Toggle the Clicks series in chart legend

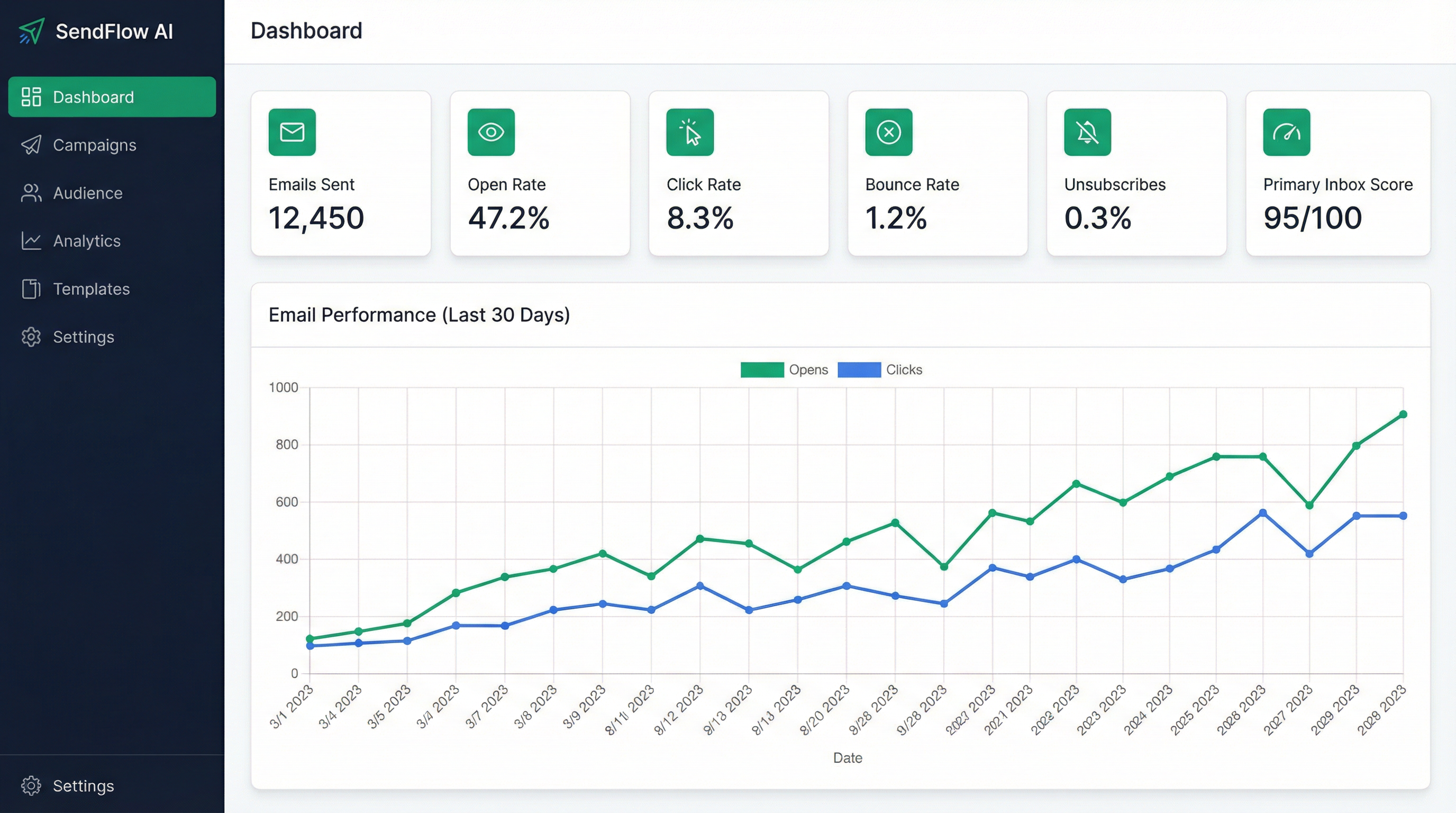tap(903, 370)
